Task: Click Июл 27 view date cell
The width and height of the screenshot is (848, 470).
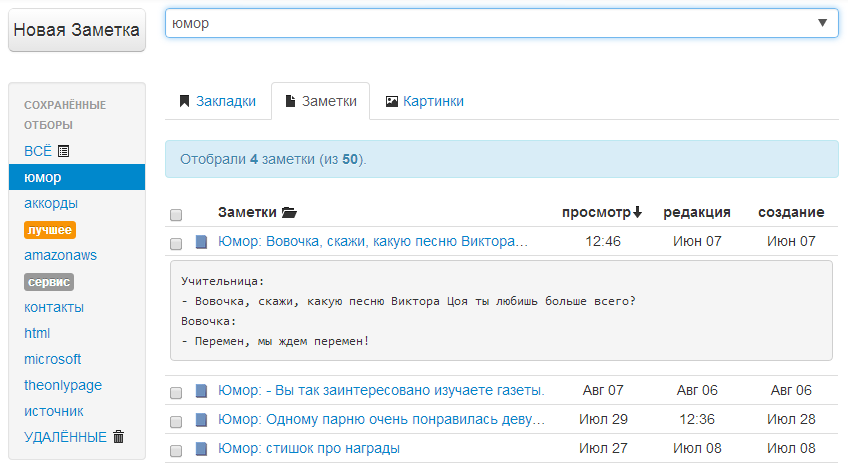Action: click(x=603, y=448)
